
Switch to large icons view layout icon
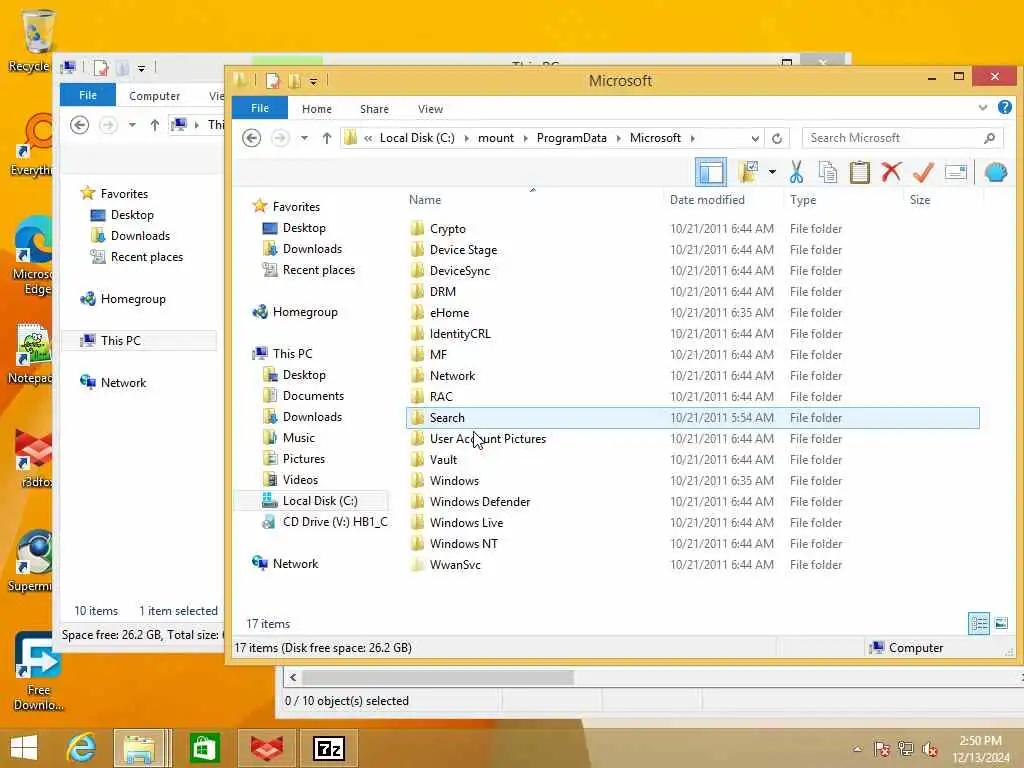(1001, 623)
